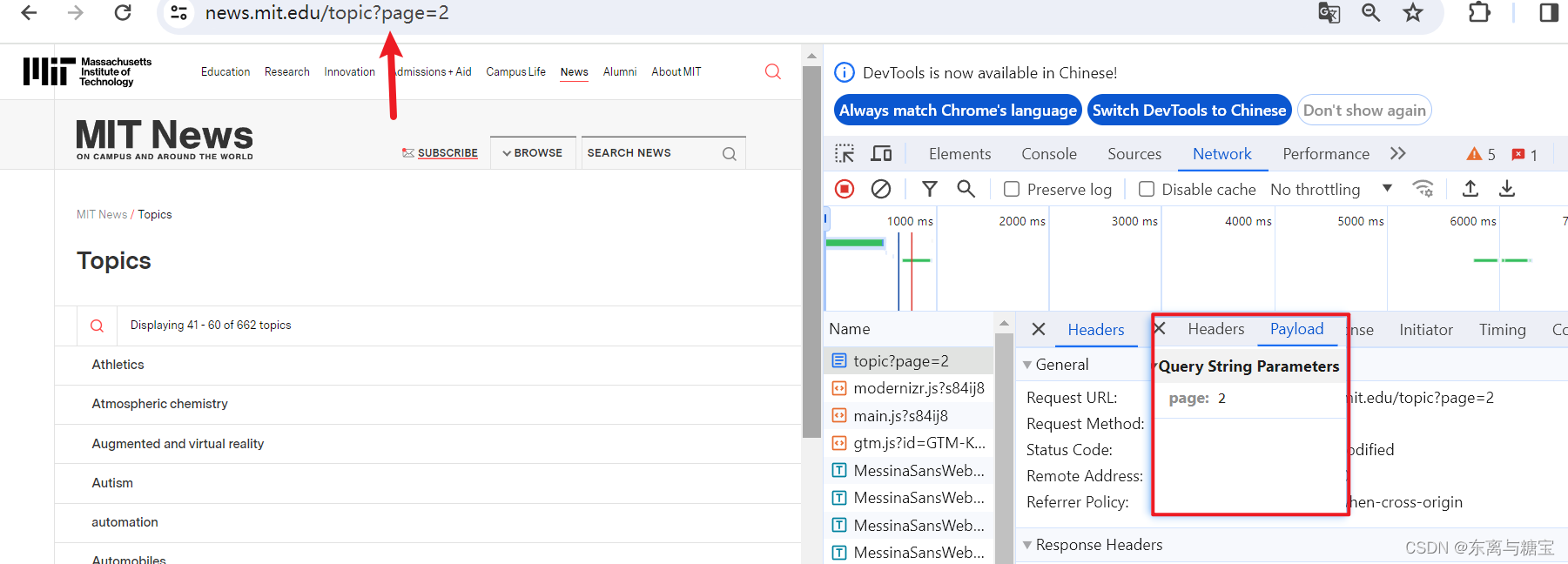Open the zoom magnifier icon in address bar

(1371, 13)
